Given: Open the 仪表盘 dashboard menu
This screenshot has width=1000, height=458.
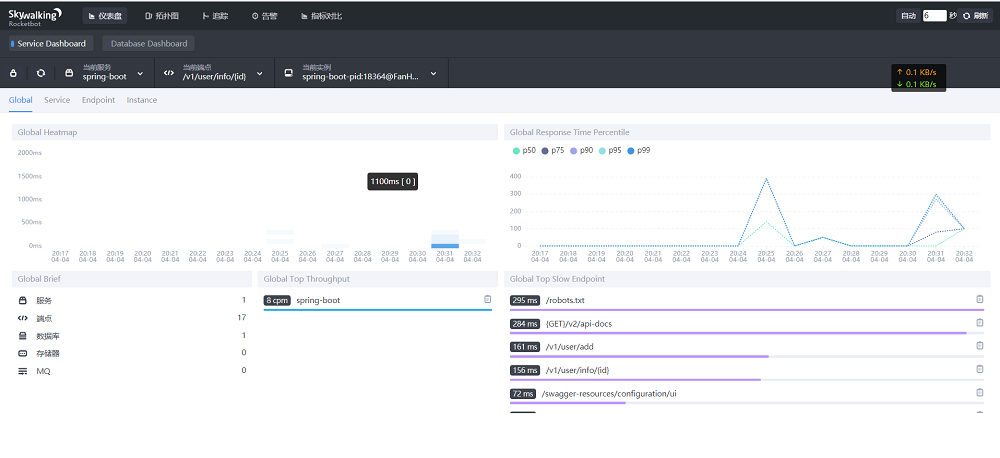Looking at the screenshot, I should [105, 16].
